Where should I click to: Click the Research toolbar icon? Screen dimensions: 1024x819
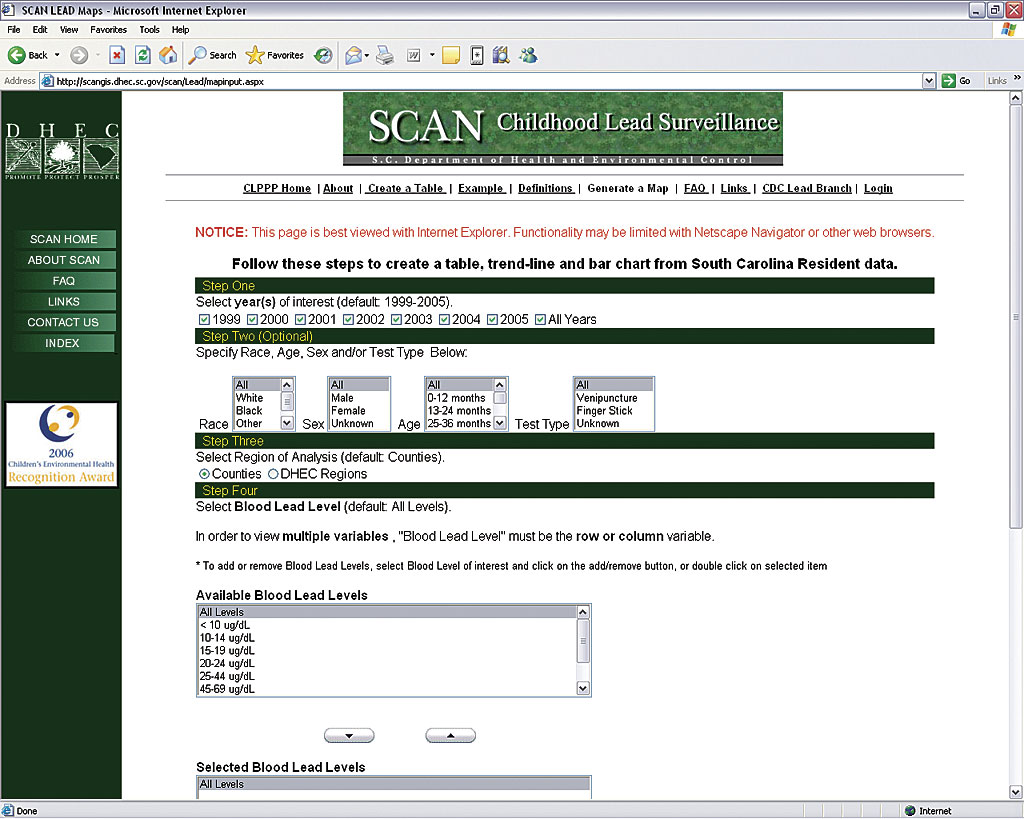500,56
